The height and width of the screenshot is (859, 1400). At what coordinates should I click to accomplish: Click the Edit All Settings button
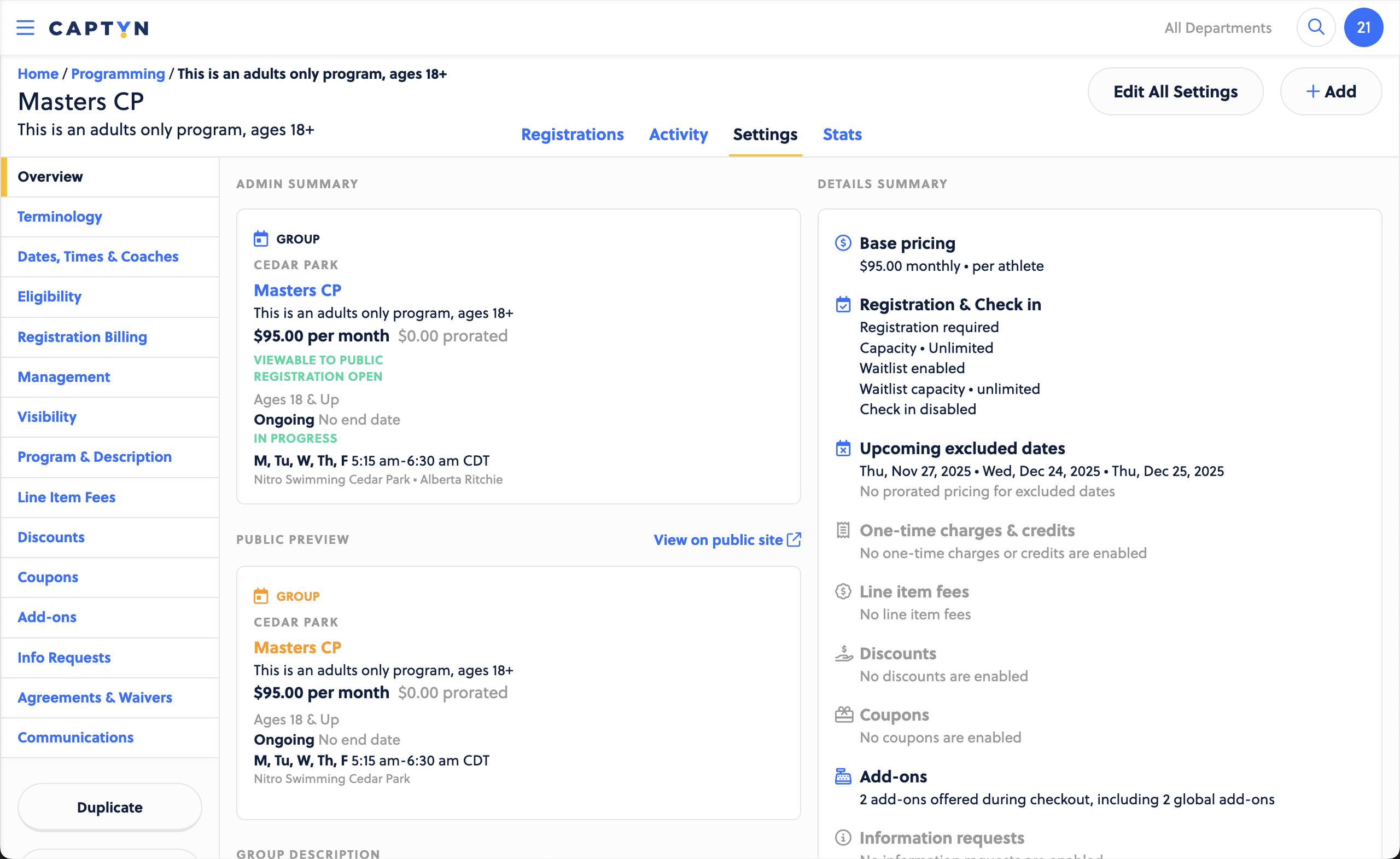tap(1175, 91)
